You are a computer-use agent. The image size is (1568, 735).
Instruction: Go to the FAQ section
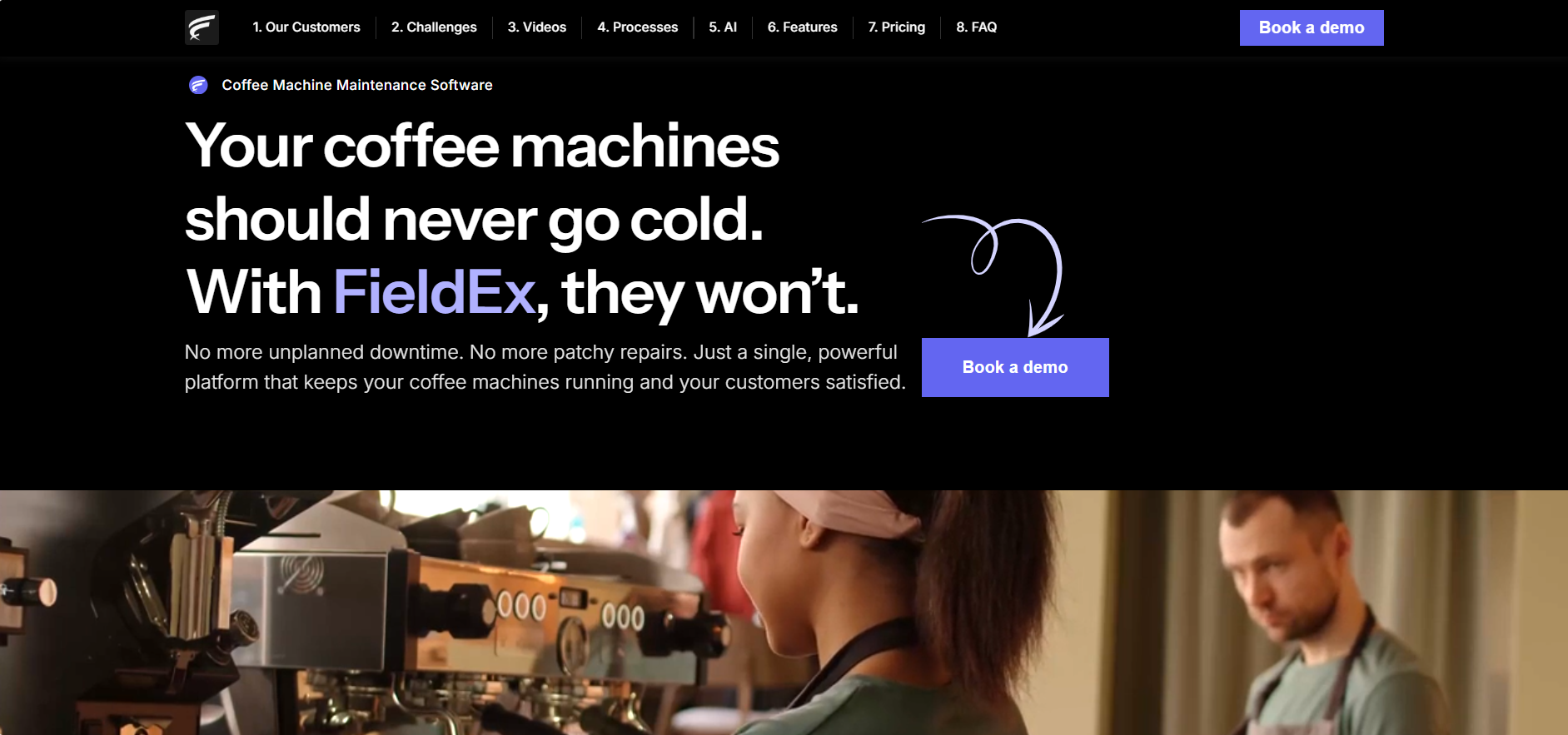coord(977,27)
